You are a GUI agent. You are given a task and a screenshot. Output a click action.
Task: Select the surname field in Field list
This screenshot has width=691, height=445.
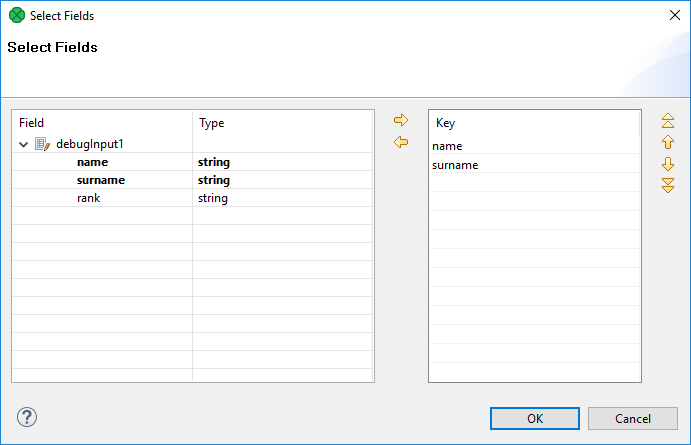pos(100,180)
